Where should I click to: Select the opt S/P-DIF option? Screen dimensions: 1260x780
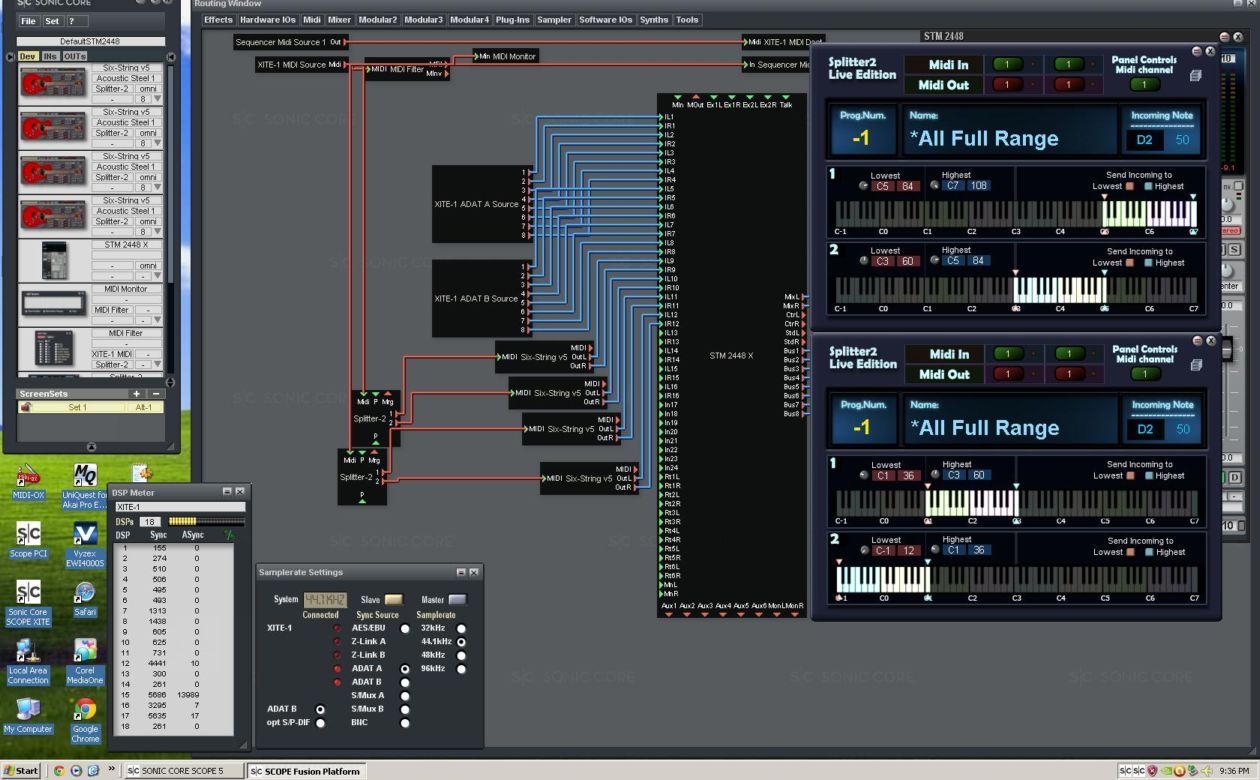tap(320, 722)
